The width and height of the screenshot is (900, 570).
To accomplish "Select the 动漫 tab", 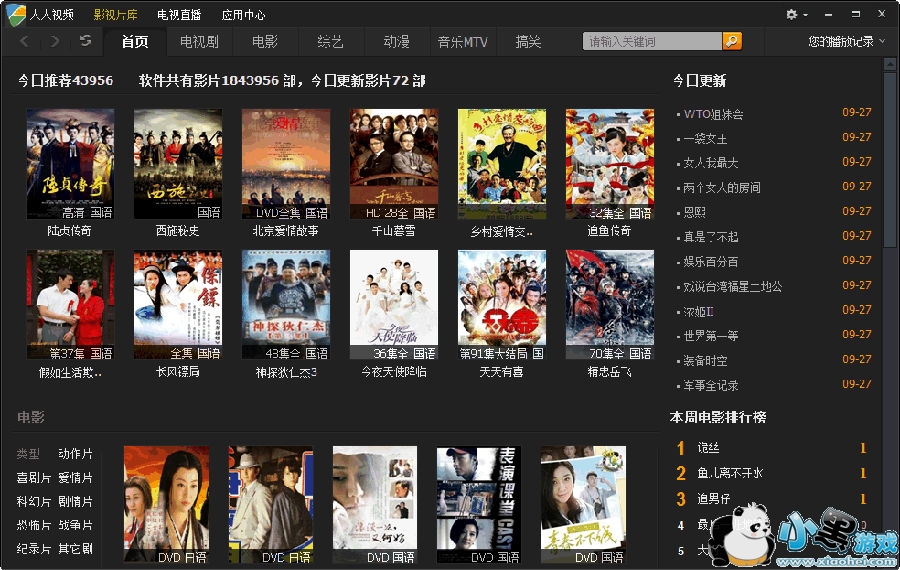I will pyautogui.click(x=396, y=42).
